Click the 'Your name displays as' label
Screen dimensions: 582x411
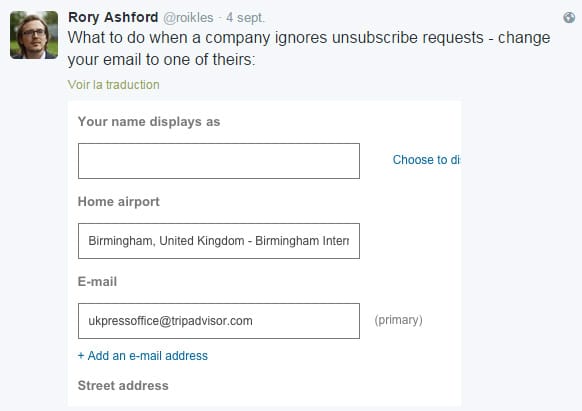tap(149, 122)
